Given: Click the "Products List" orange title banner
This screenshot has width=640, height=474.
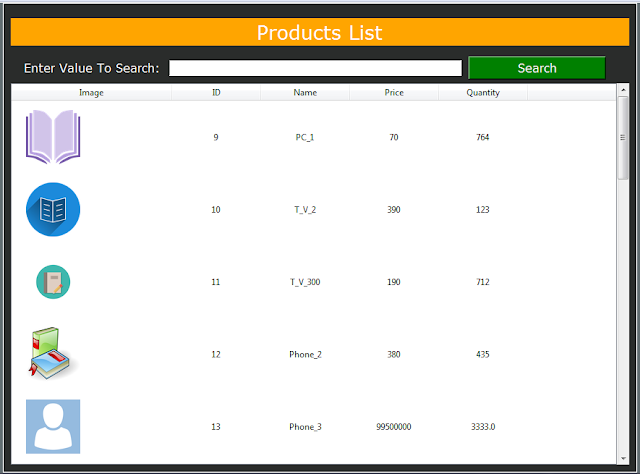Looking at the screenshot, I should click(320, 32).
